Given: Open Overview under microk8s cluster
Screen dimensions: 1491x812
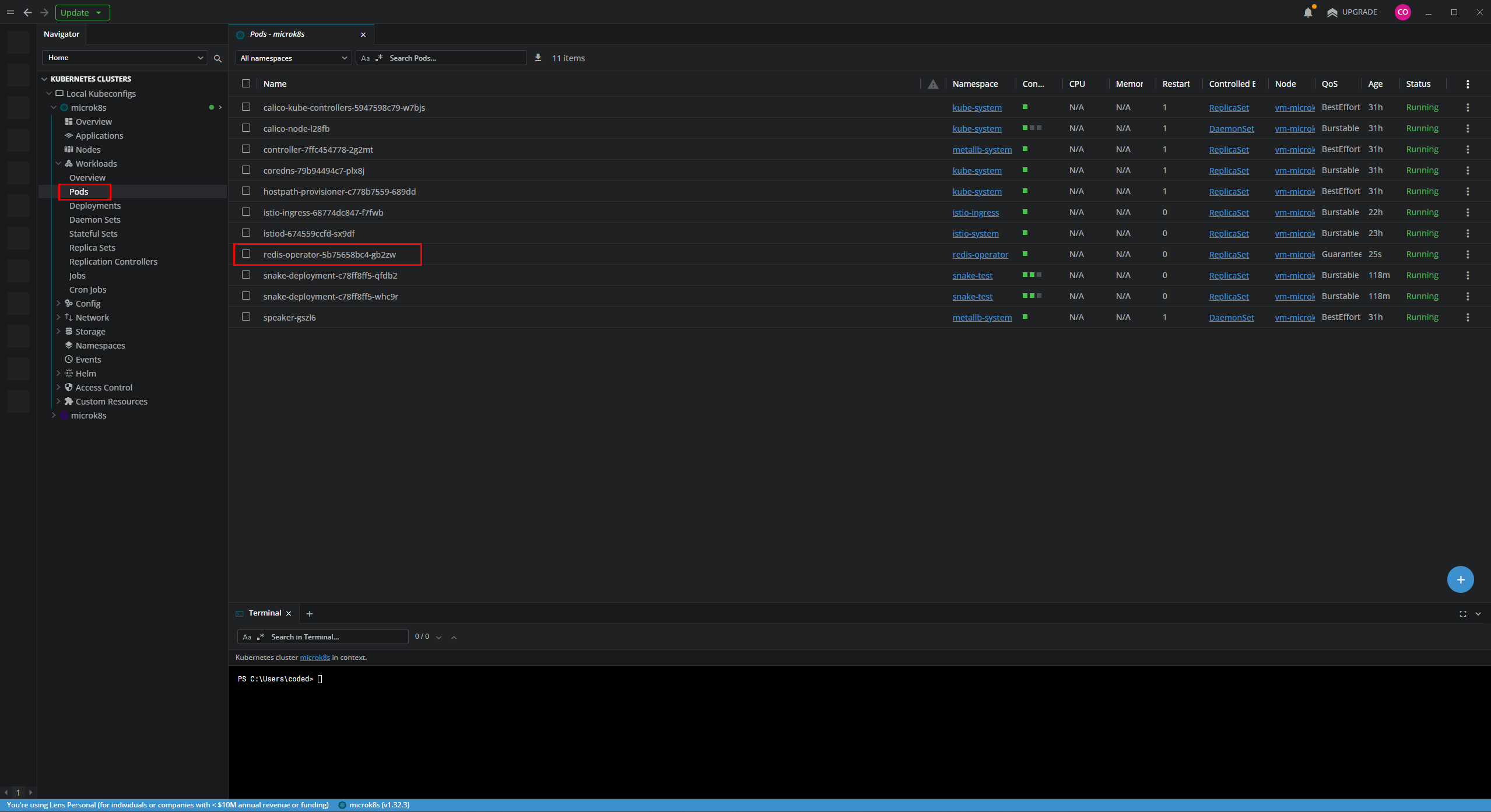Looking at the screenshot, I should coord(93,122).
